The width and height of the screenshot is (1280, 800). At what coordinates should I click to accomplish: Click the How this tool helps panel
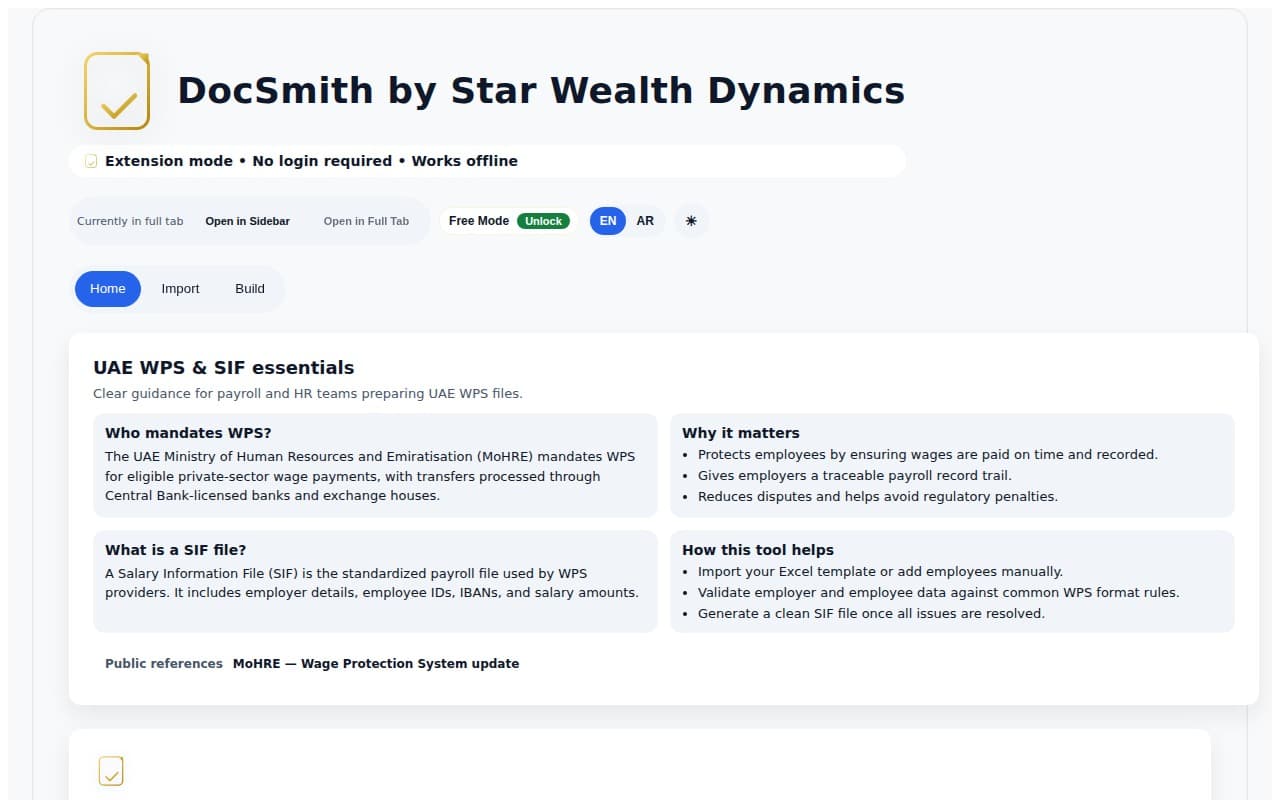point(953,582)
